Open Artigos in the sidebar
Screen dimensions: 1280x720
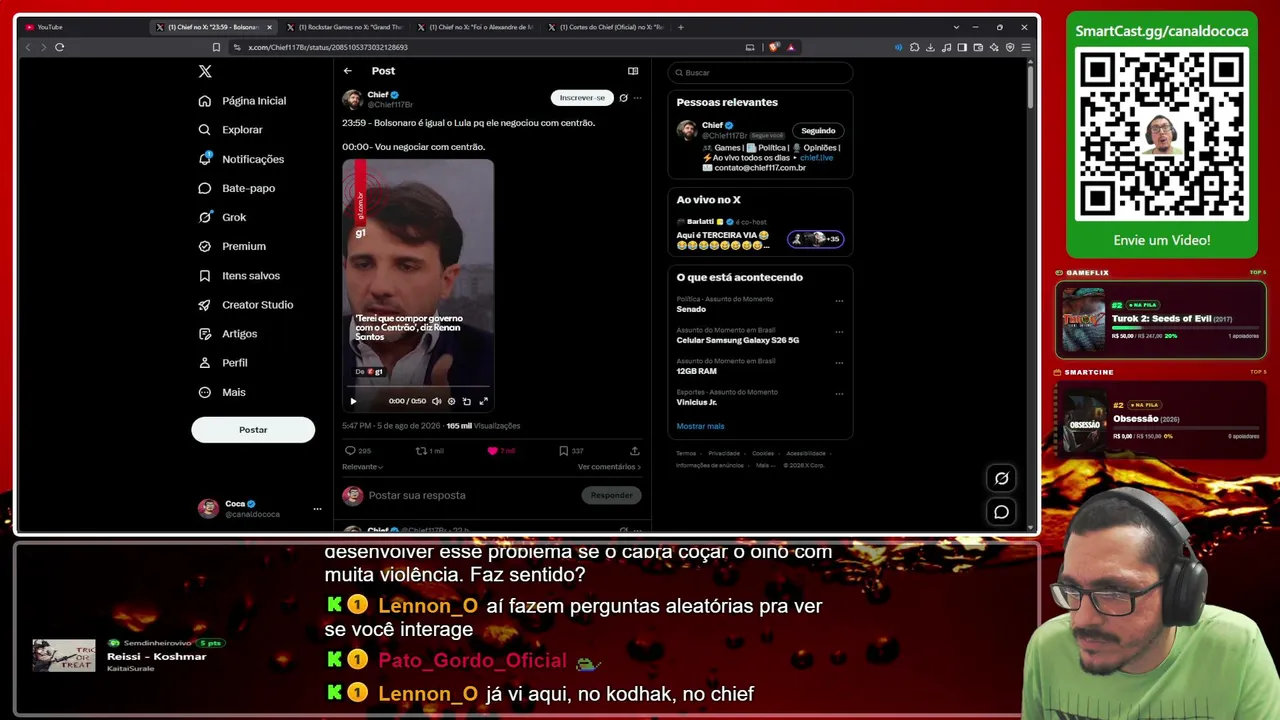[228, 334]
